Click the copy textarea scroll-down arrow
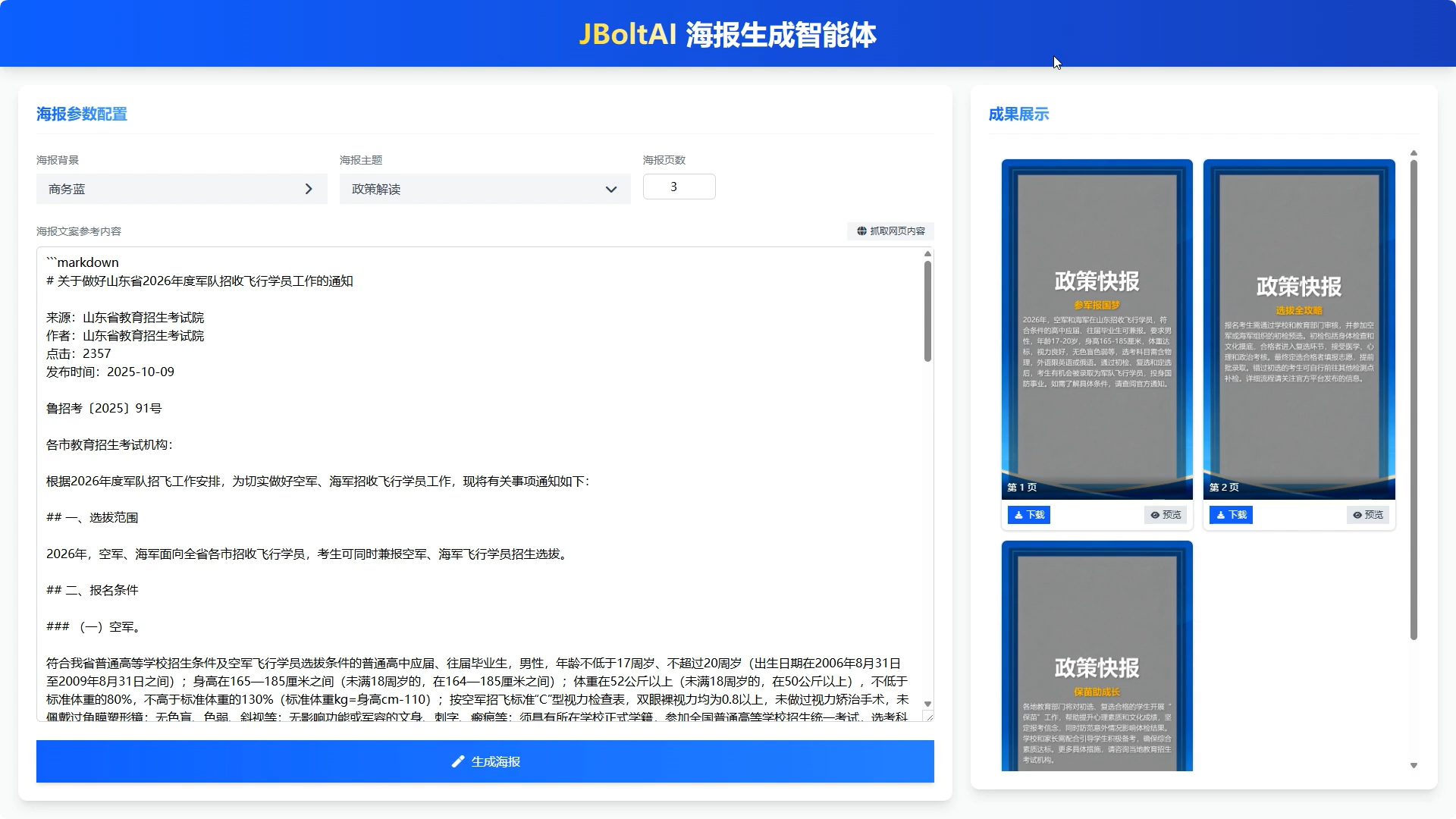This screenshot has width=1456, height=819. (x=927, y=704)
